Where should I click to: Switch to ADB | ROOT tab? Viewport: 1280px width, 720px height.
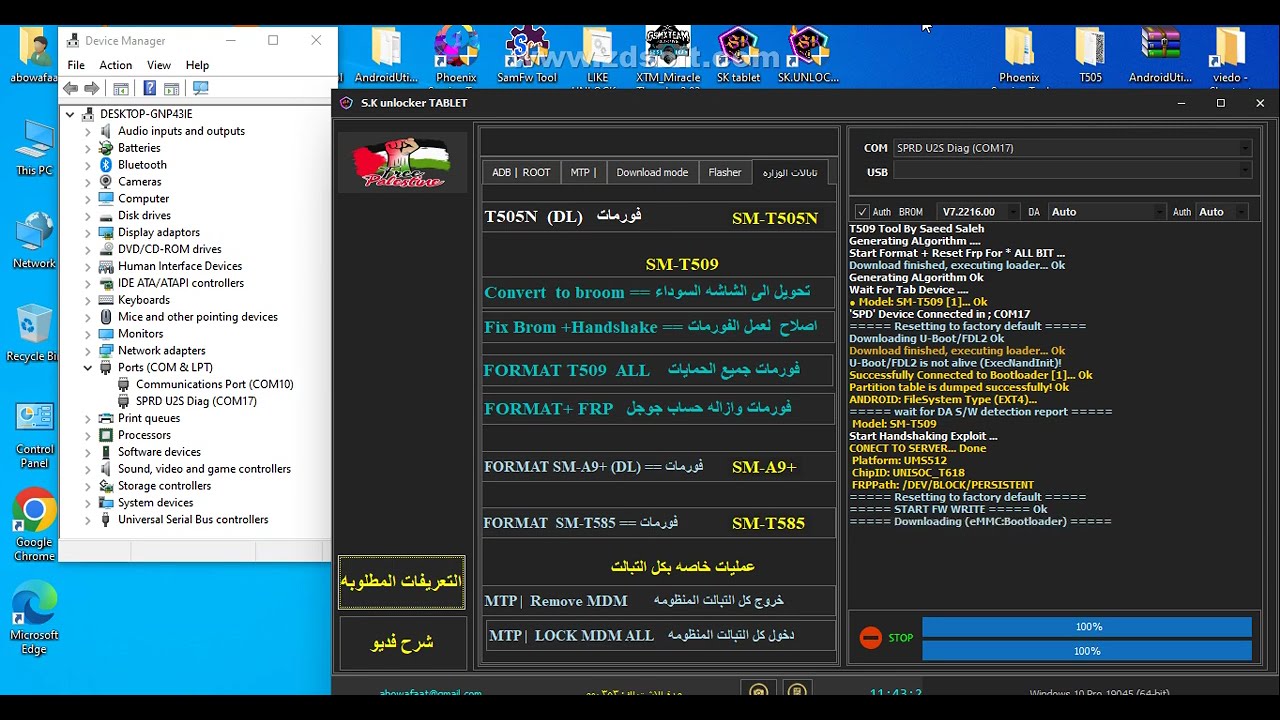point(521,172)
